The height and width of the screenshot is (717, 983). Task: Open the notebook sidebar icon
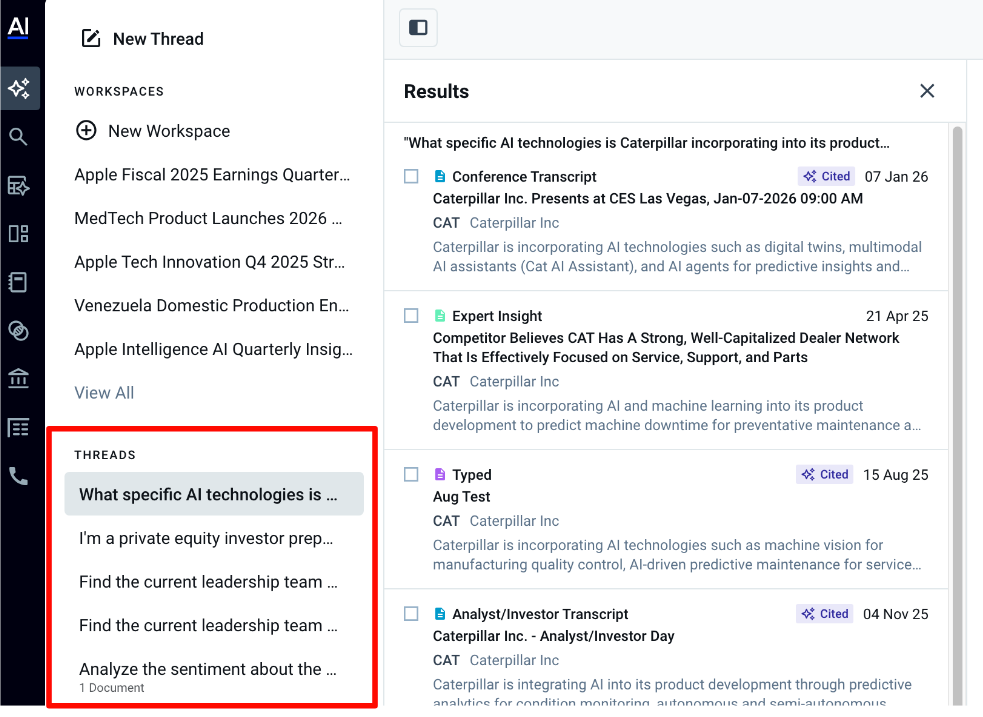(x=18, y=282)
